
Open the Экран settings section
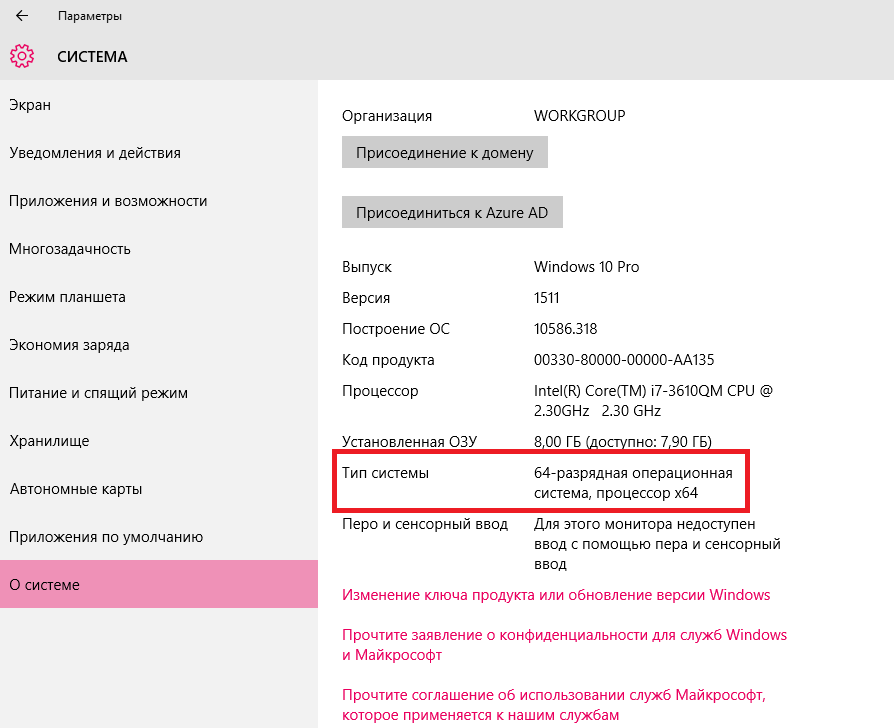pyautogui.click(x=30, y=105)
